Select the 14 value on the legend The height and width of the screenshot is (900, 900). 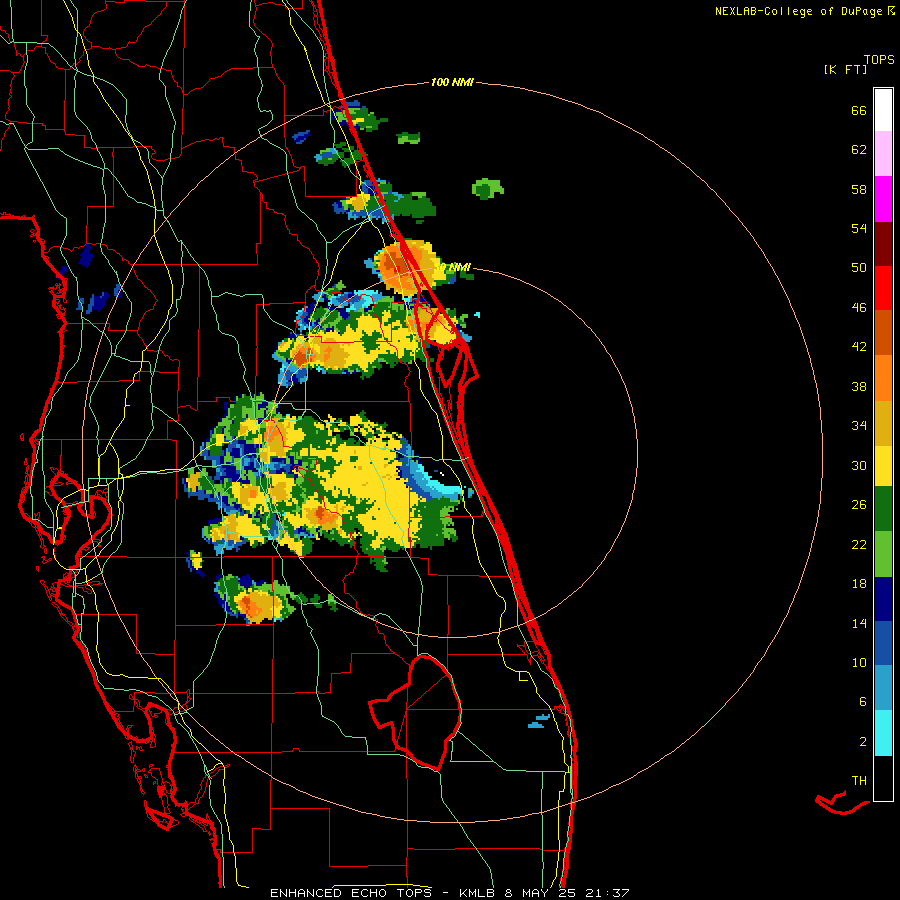point(859,623)
